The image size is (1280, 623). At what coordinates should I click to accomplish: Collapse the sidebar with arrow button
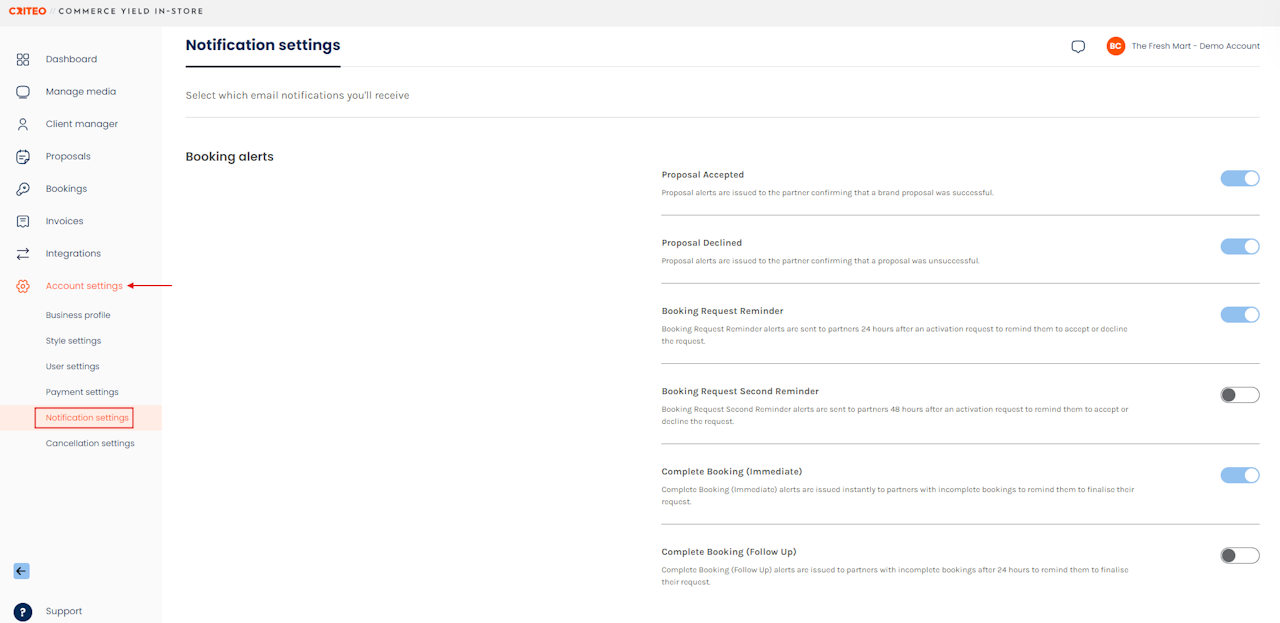(x=21, y=571)
